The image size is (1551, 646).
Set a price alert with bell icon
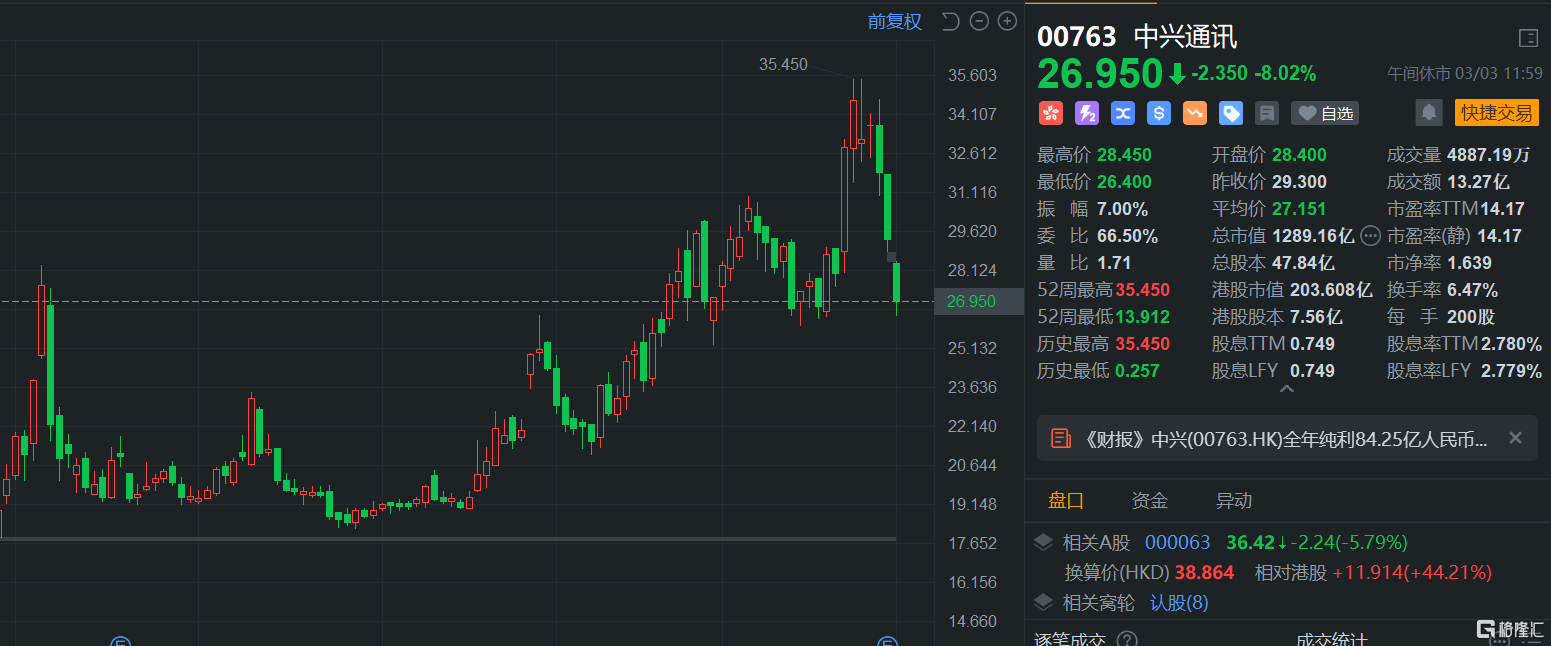click(1429, 112)
